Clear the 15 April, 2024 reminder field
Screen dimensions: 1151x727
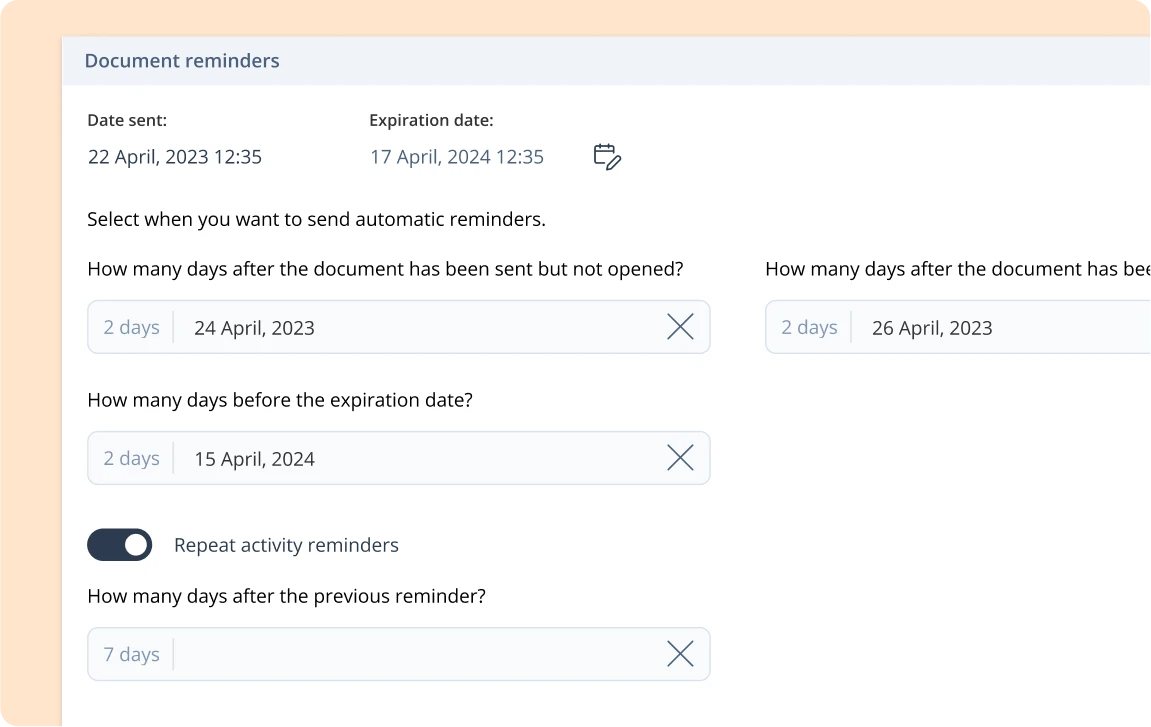(680, 457)
